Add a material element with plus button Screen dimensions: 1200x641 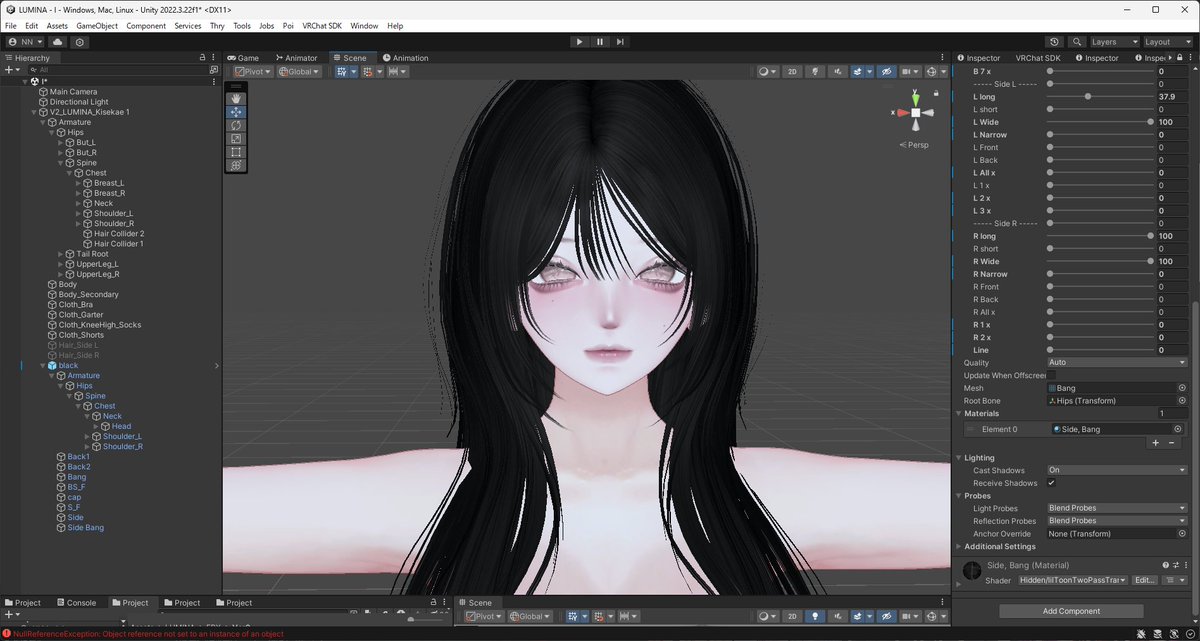point(1155,443)
